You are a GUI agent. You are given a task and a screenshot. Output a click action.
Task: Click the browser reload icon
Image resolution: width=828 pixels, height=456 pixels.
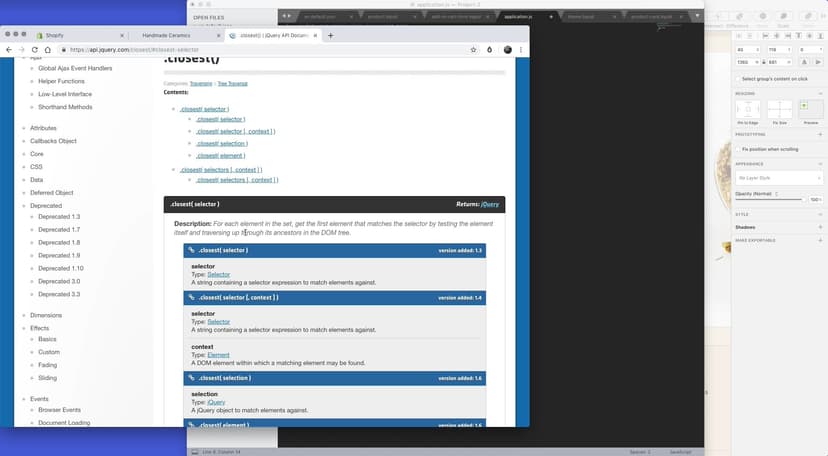tap(35, 49)
